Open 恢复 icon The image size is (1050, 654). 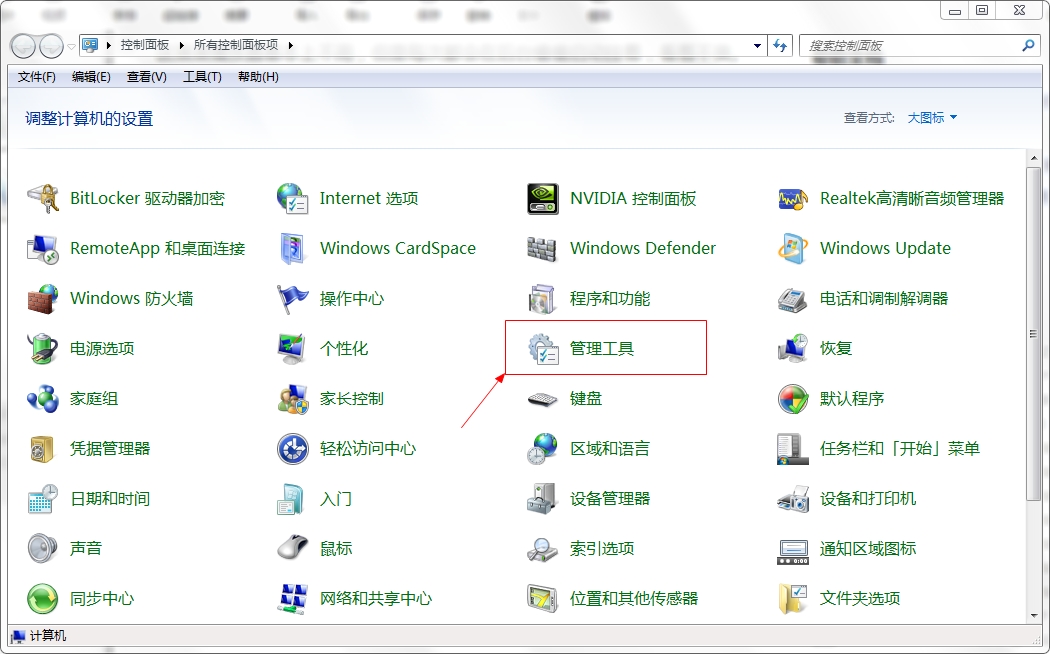click(793, 348)
